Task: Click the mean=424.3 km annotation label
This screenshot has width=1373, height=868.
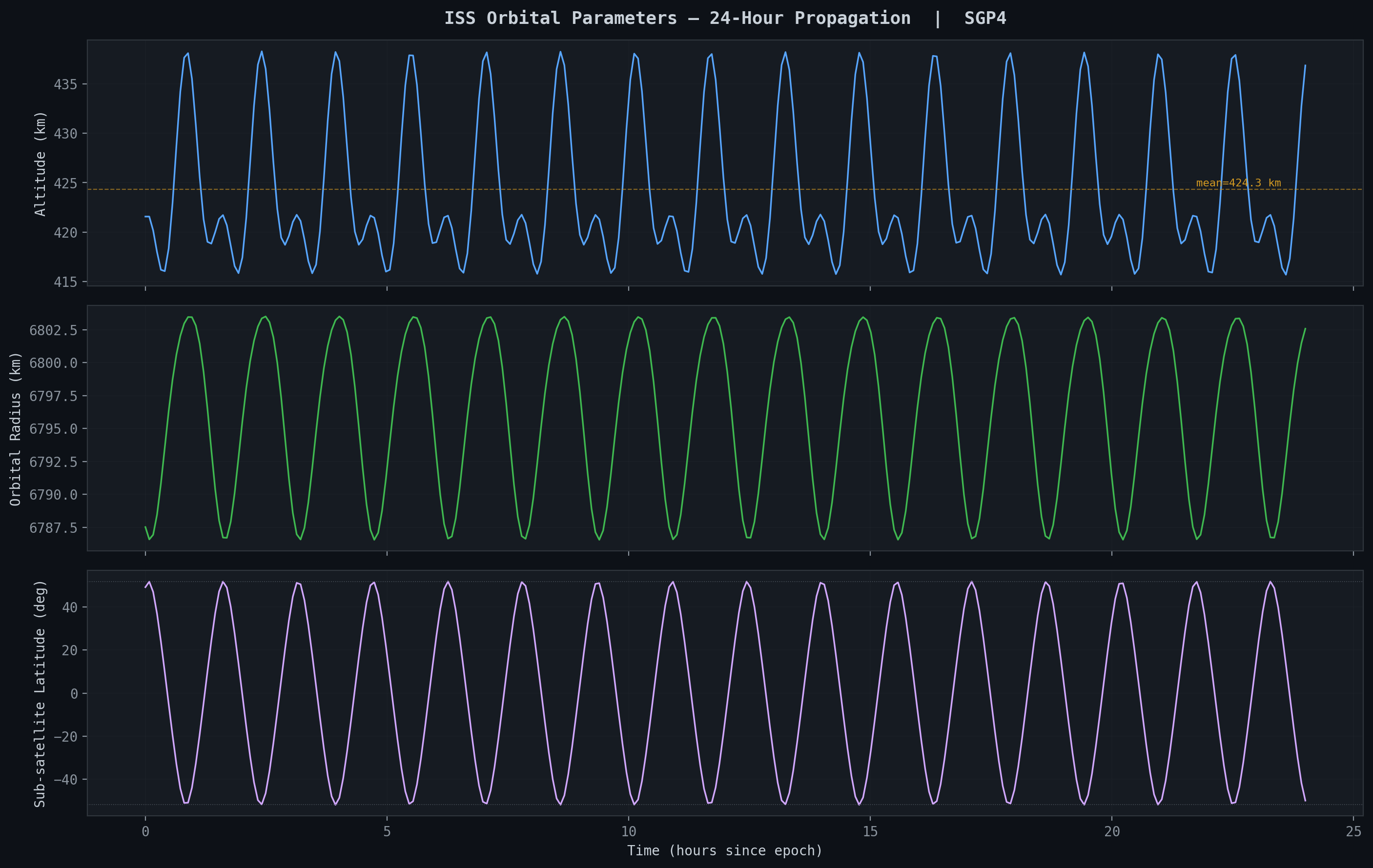Action: pyautogui.click(x=1238, y=183)
